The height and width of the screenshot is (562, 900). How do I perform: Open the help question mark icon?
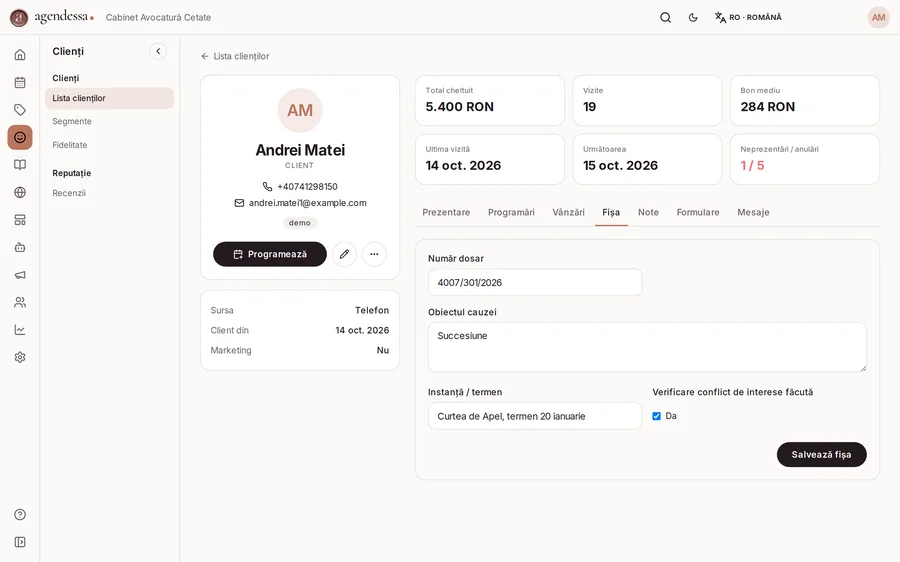pos(20,514)
